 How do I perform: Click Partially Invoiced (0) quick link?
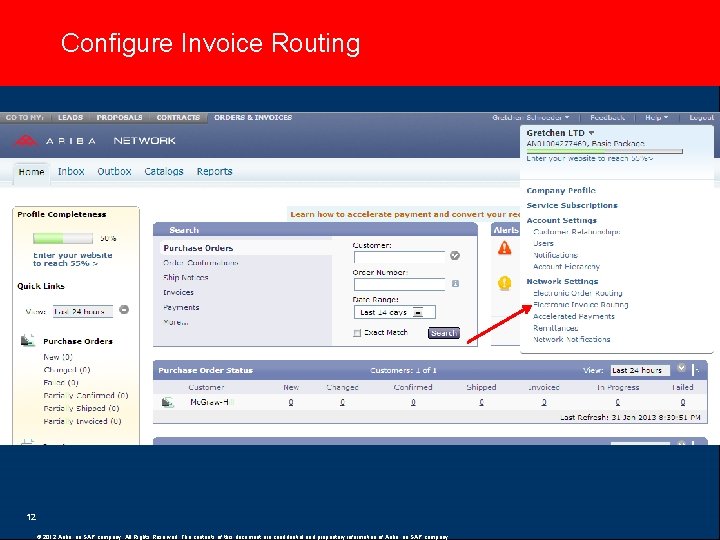[82, 421]
